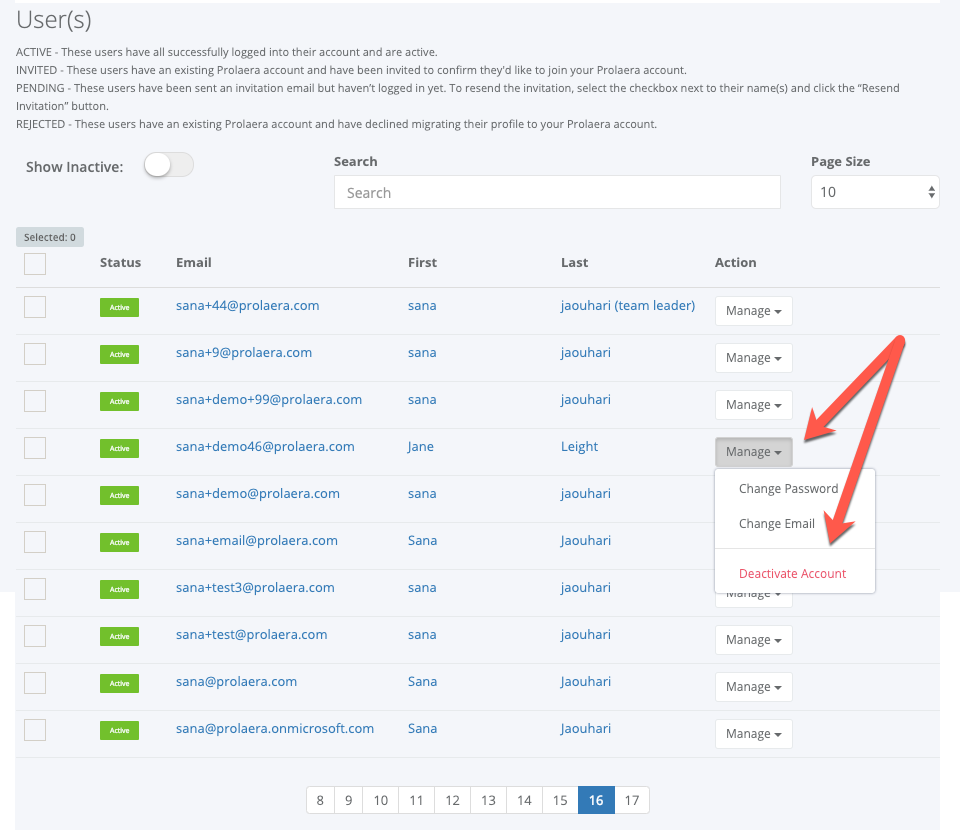Open email link sana+demo46@prolaera.com

point(265,447)
